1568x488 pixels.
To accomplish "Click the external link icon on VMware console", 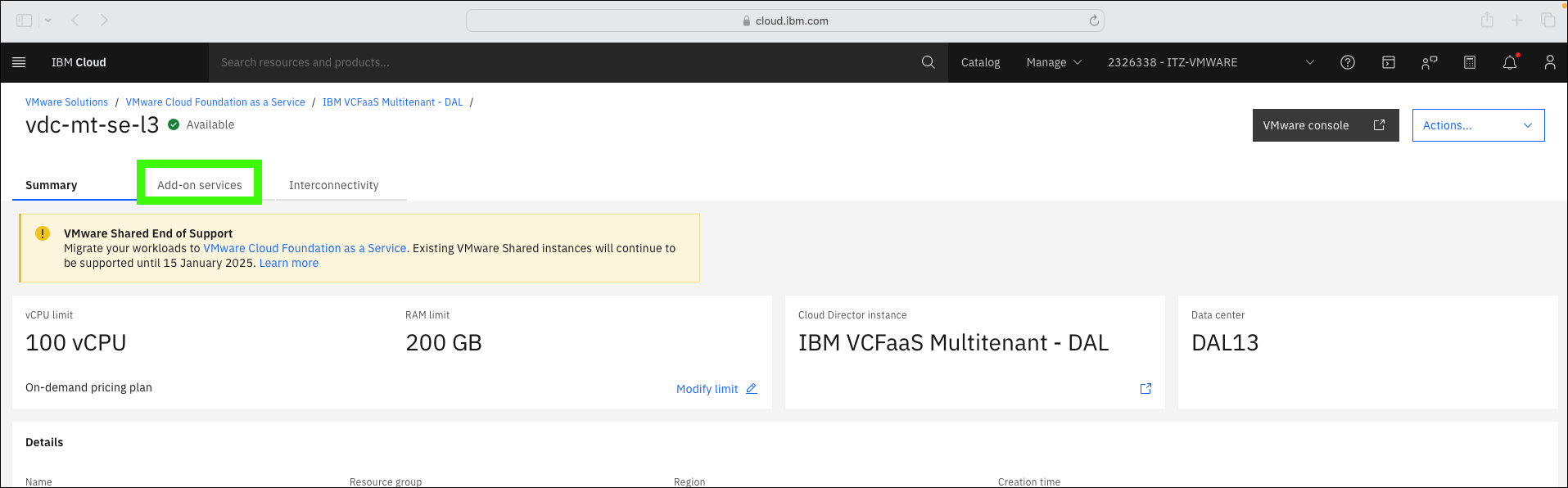I will [1379, 125].
